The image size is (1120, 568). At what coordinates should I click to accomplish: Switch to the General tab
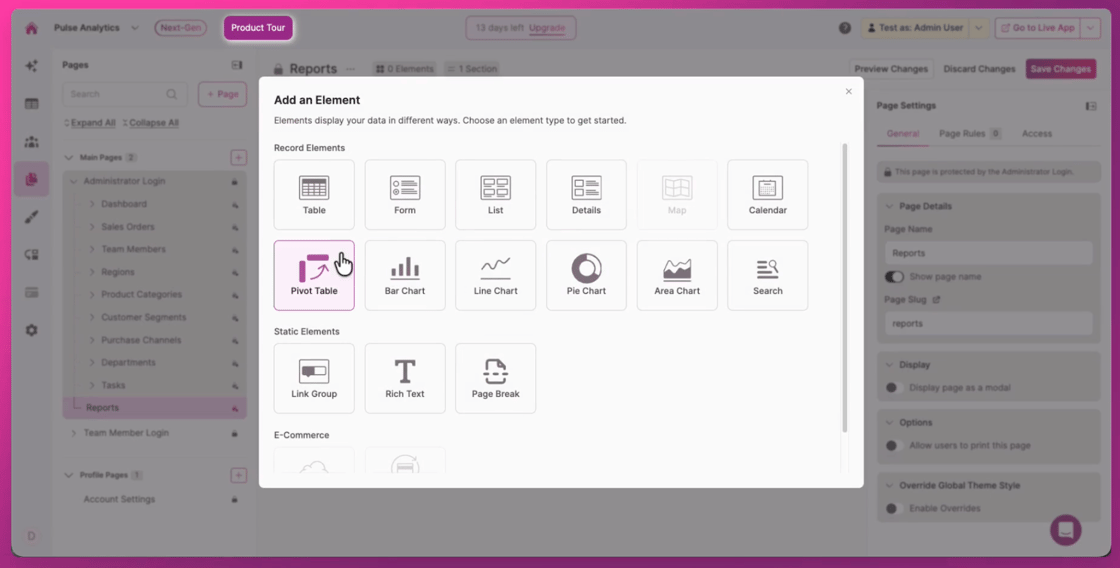pos(903,134)
